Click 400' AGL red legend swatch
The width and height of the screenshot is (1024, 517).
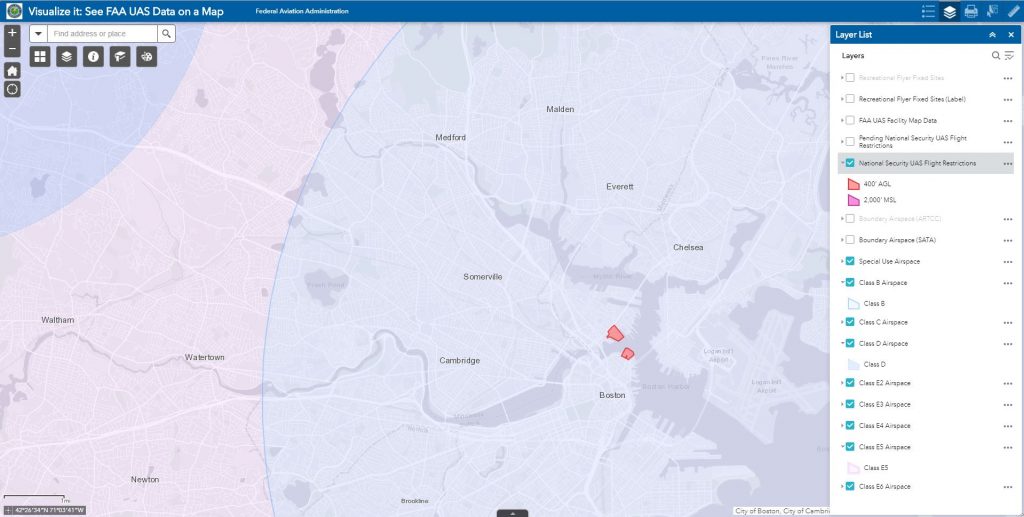click(x=854, y=184)
